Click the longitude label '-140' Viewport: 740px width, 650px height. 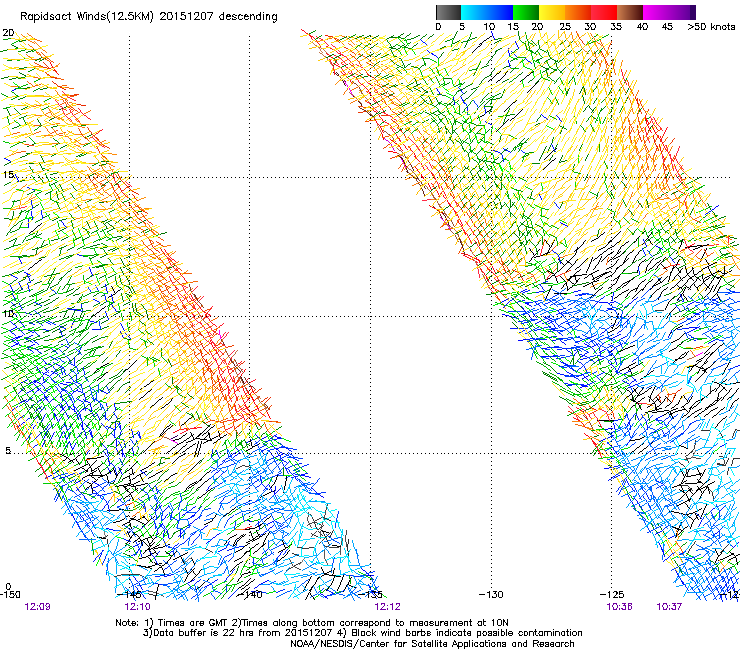click(x=252, y=595)
